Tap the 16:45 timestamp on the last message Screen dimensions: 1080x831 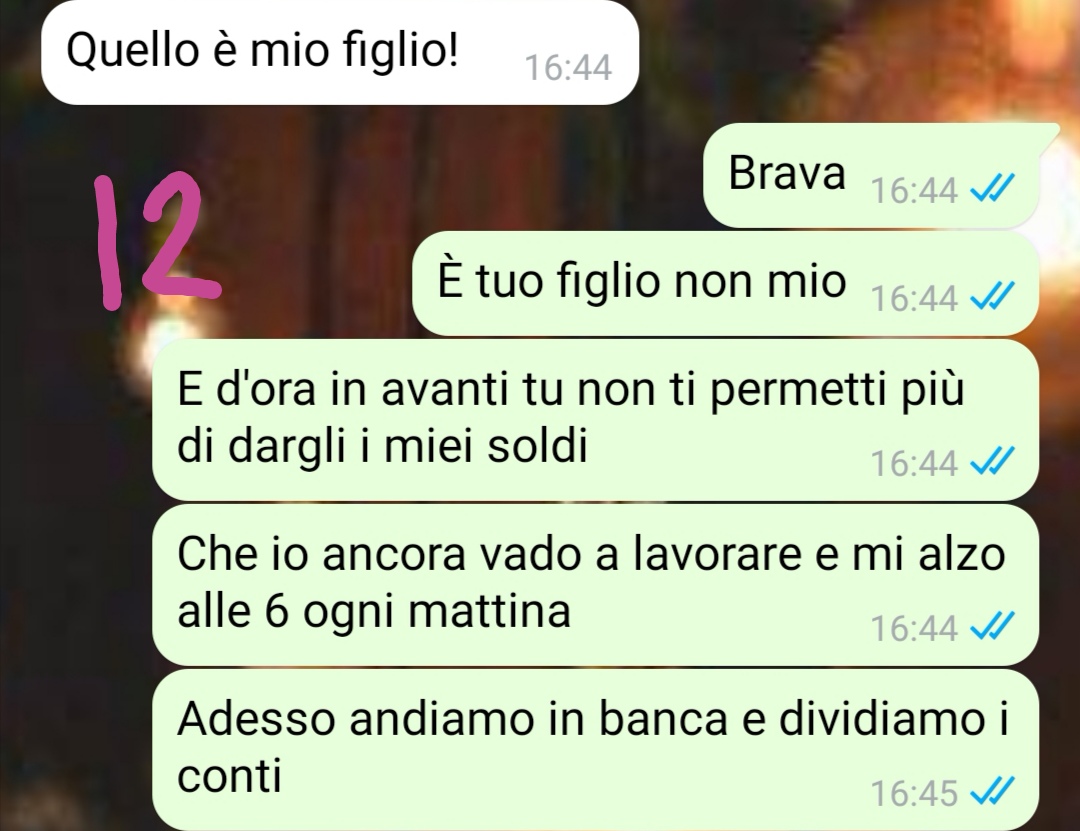pos(914,792)
